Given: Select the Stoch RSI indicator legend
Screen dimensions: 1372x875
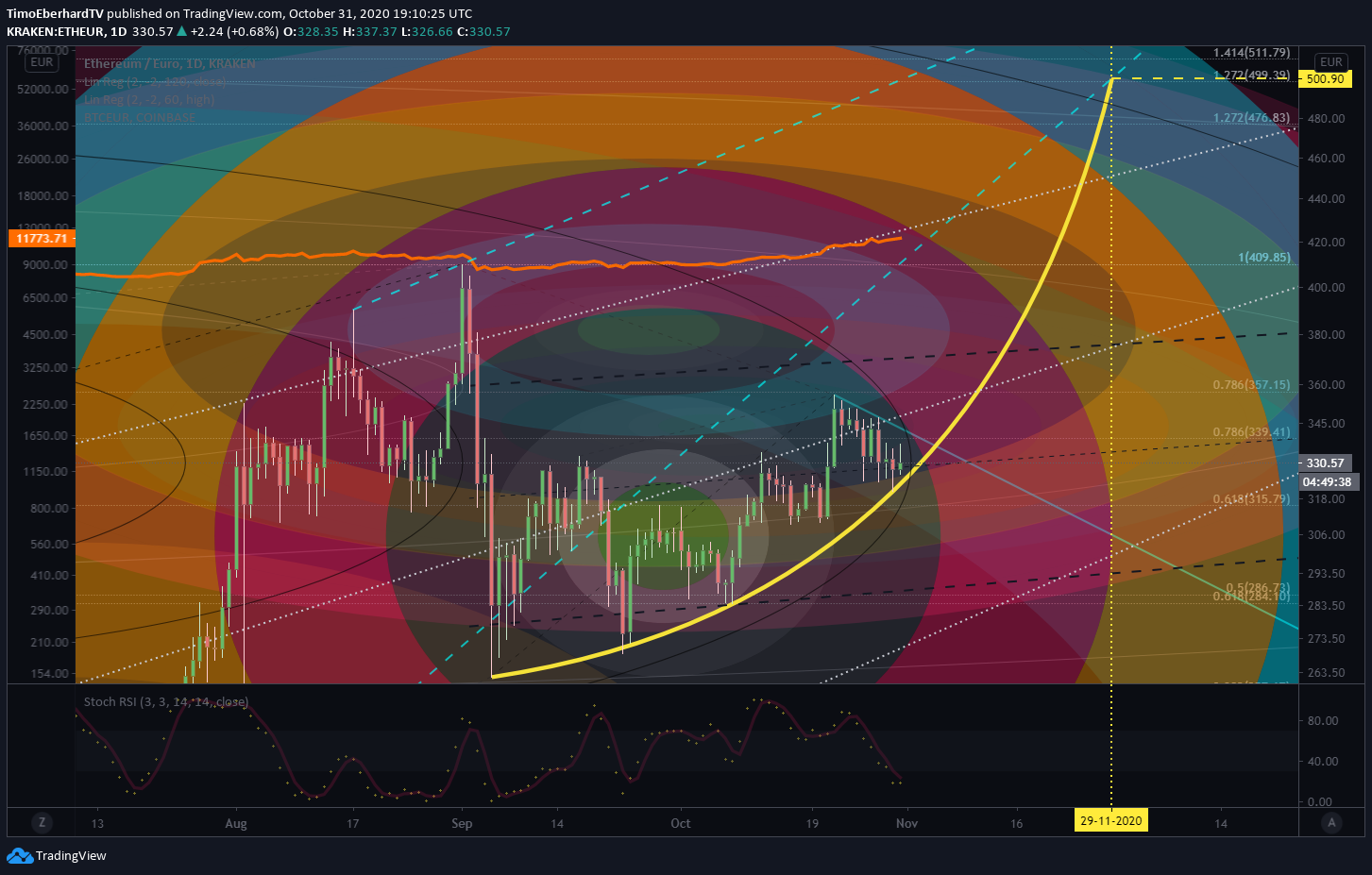Looking at the screenshot, I should [166, 701].
